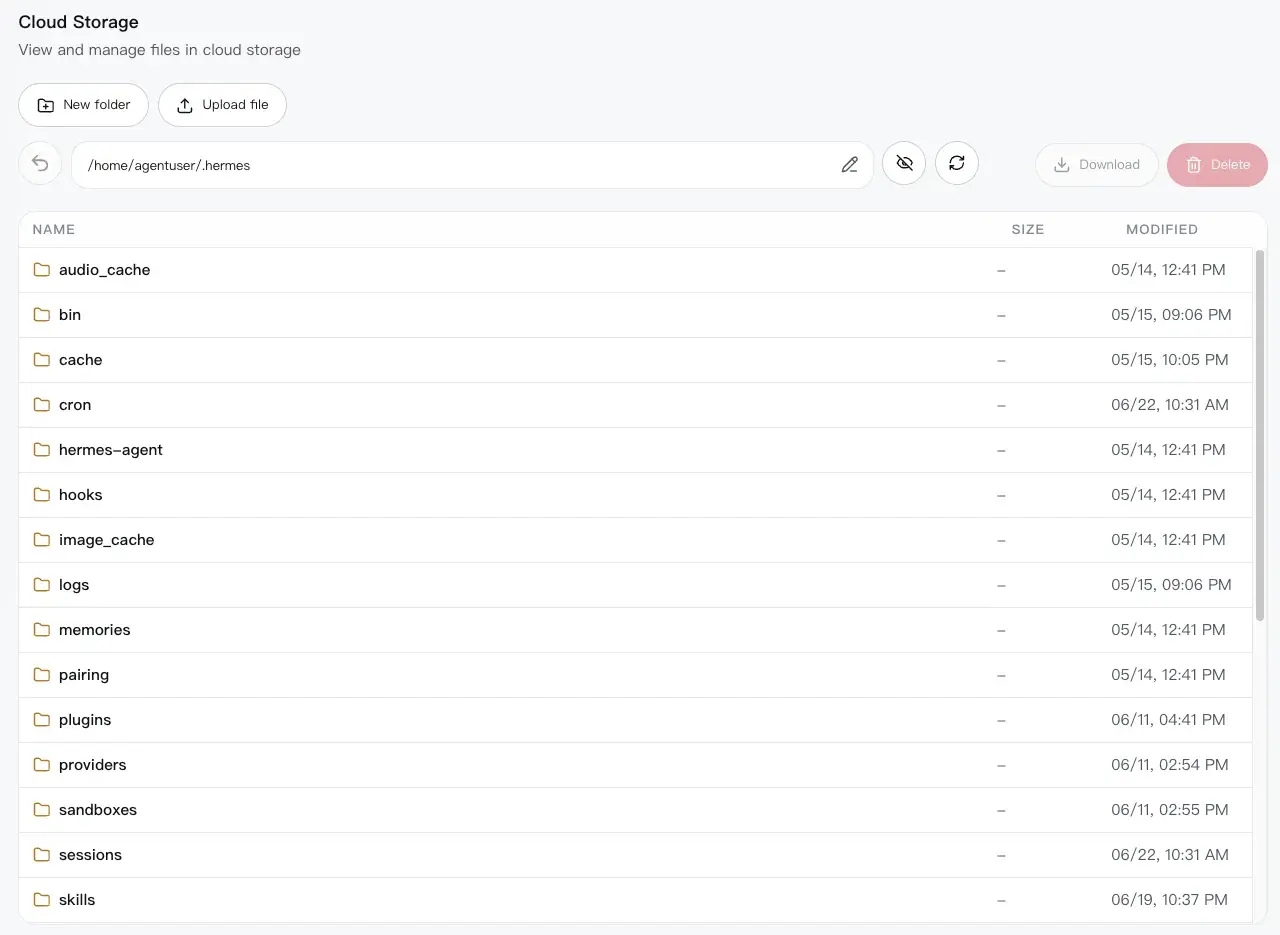Click the audio_cache folder icon

tap(42, 270)
